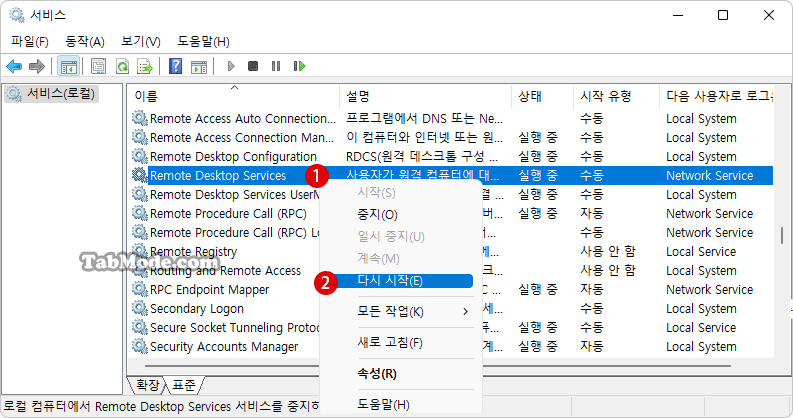Select Security Accounts Manager service name

(x=224, y=347)
